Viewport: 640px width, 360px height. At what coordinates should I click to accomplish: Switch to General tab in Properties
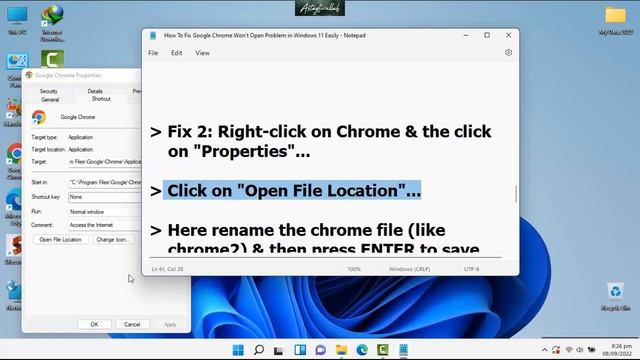50,100
